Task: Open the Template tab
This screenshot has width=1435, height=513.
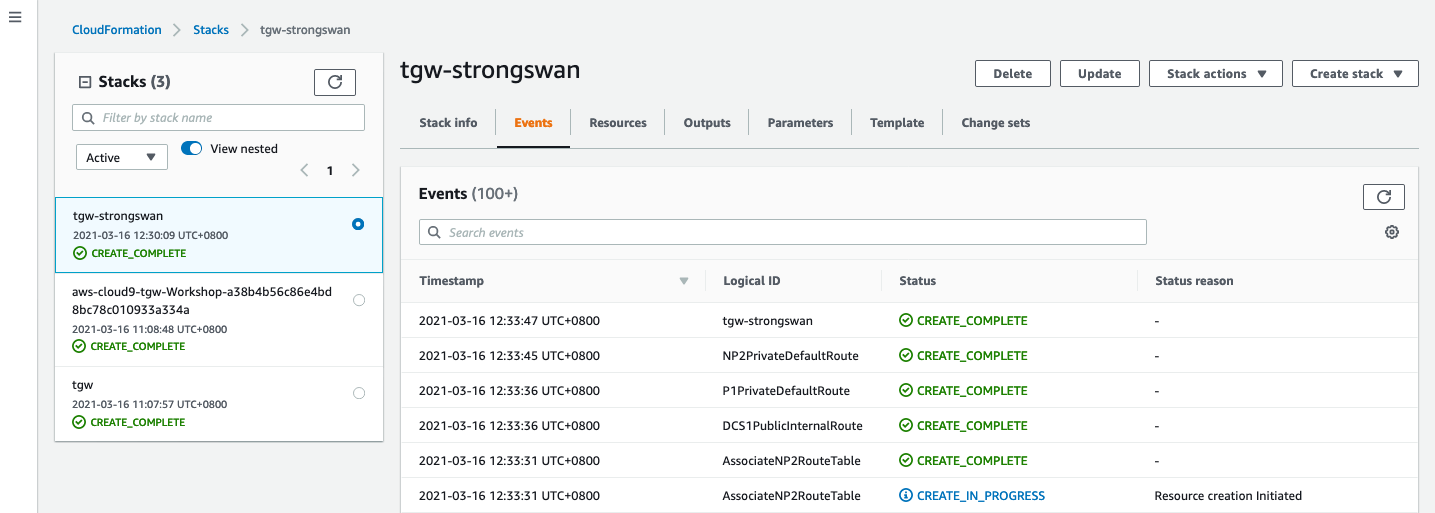Action: [896, 123]
